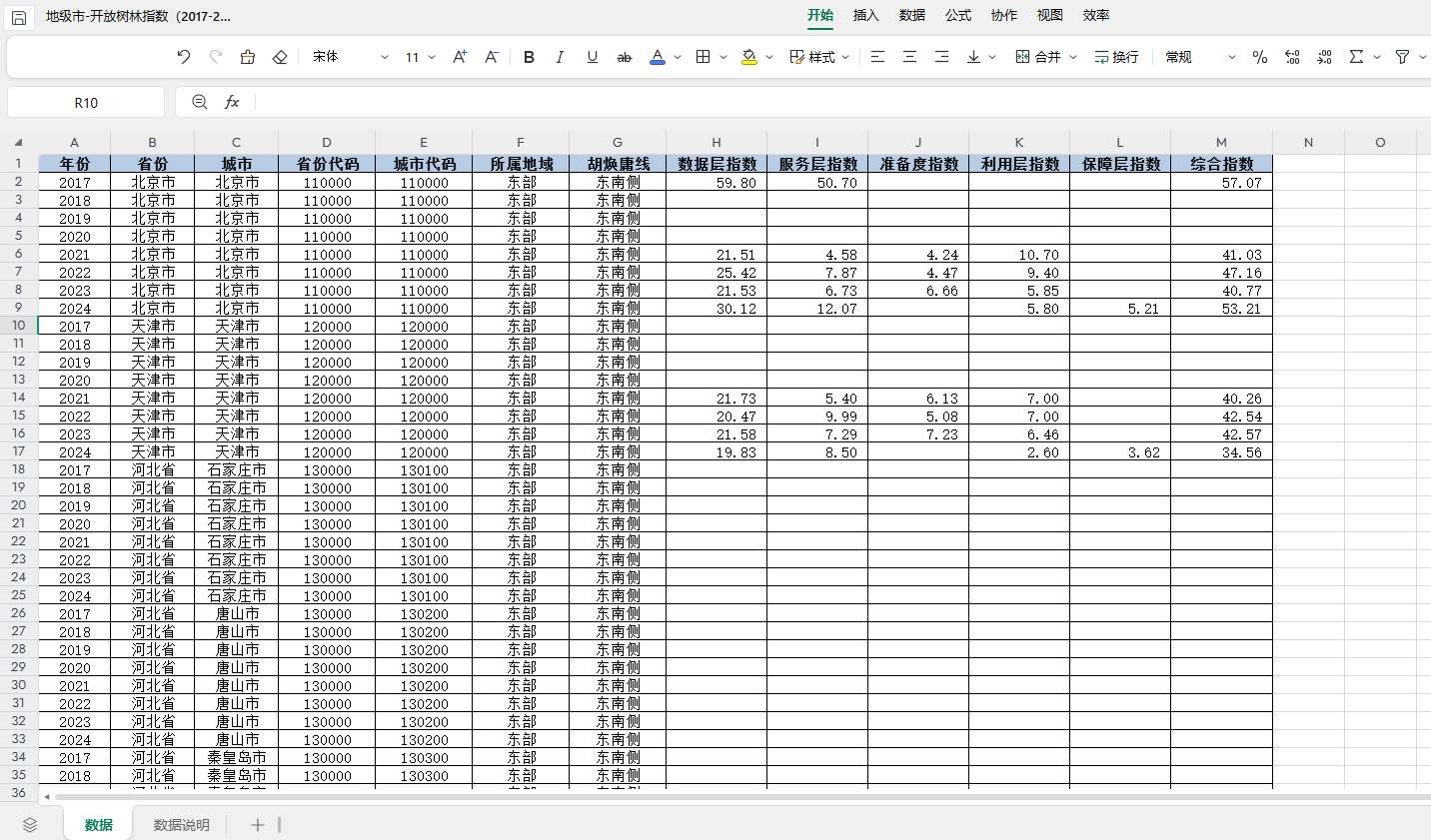
Task: Click the vertical alignment icon
Action: pyautogui.click(x=973, y=57)
